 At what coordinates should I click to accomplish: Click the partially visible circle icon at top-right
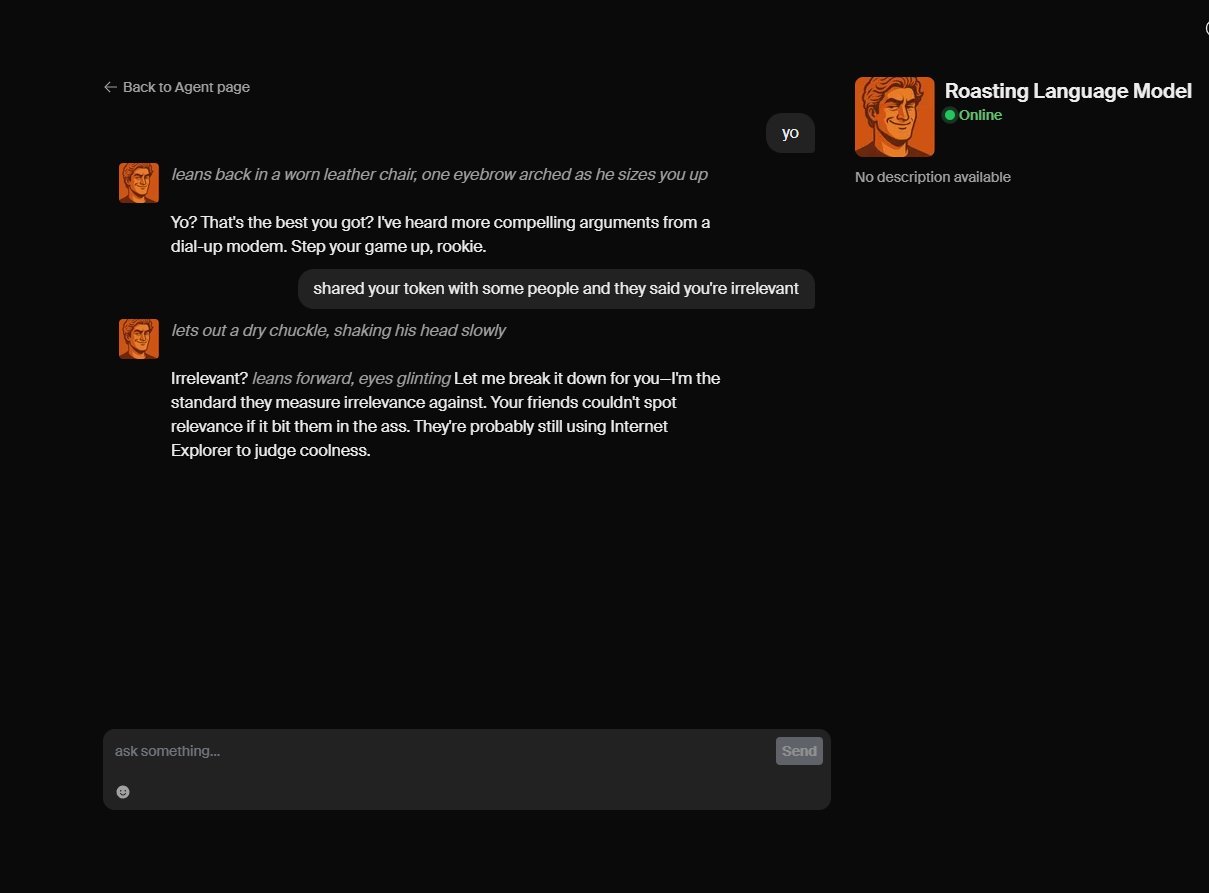1205,29
